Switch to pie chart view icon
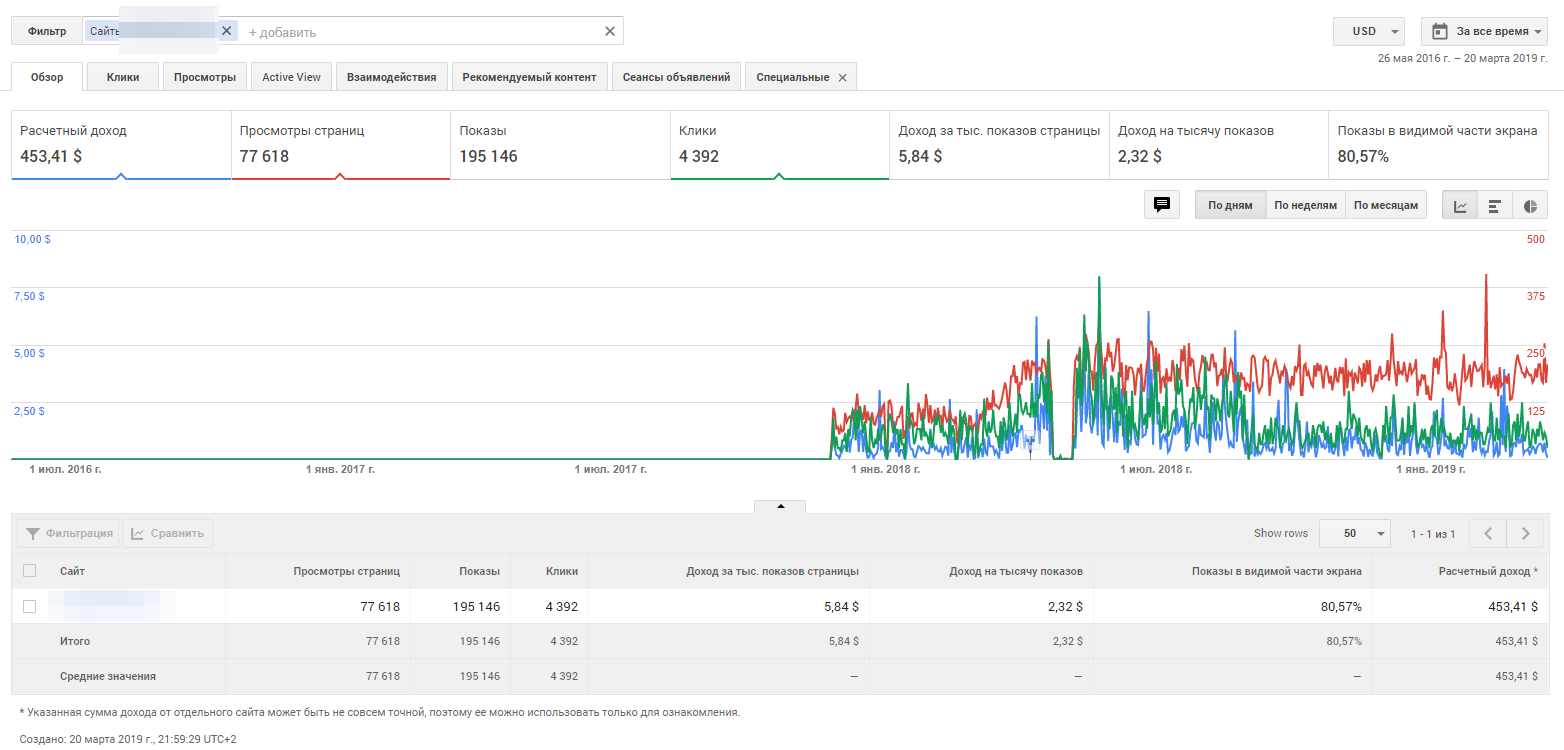The width and height of the screenshot is (1564, 750). 1530,206
